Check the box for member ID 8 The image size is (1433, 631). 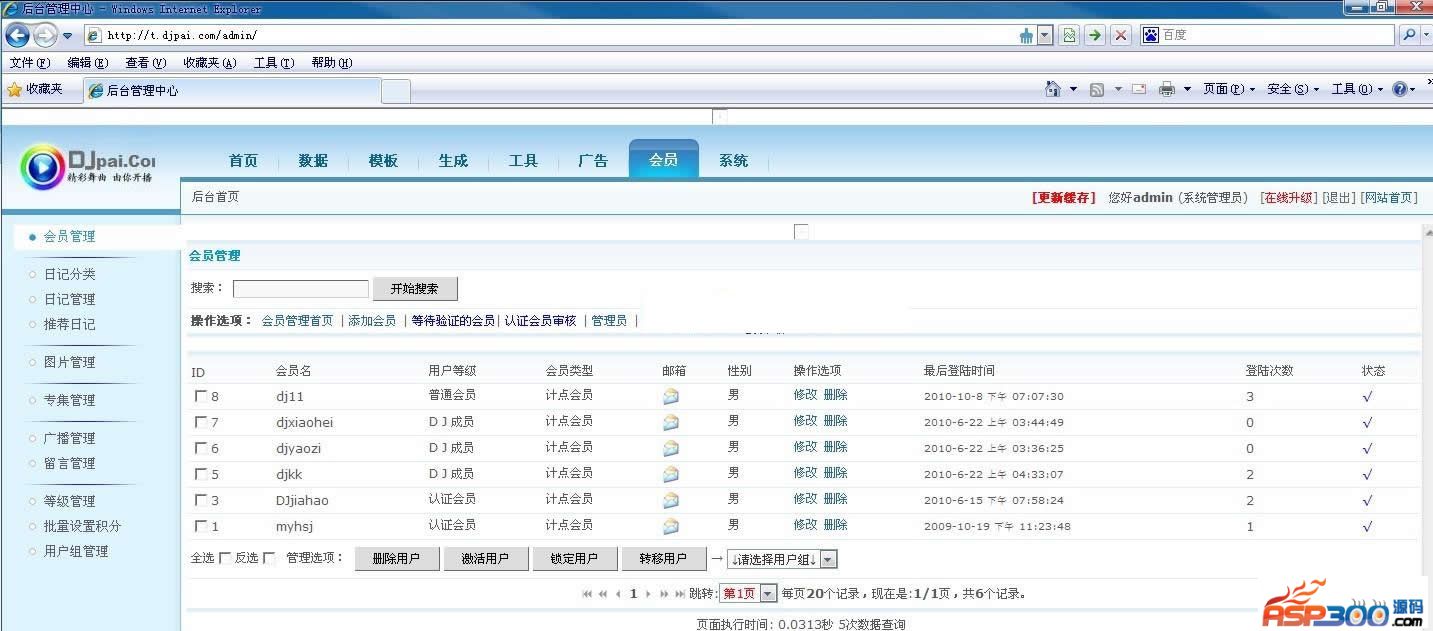coord(201,396)
